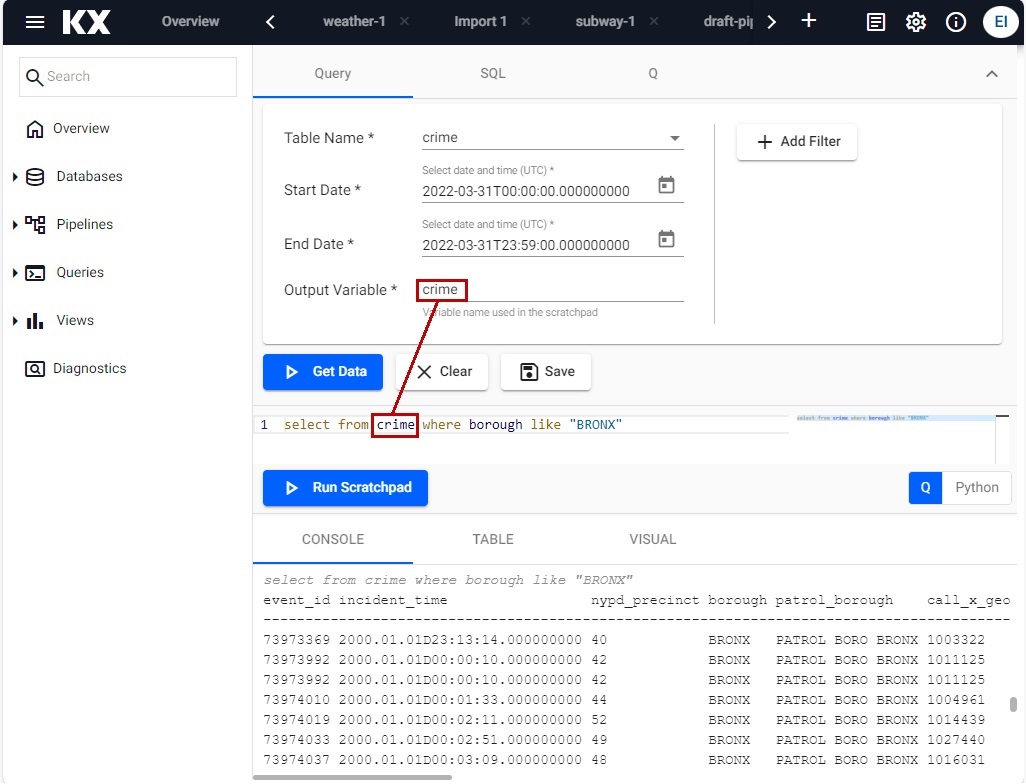The height and width of the screenshot is (784, 1026).
Task: Open settings gear icon
Action: [x=915, y=22]
